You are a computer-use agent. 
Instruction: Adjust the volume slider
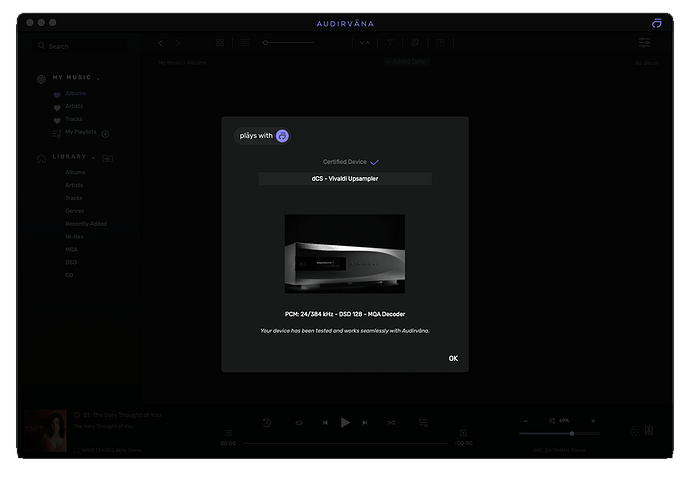pyautogui.click(x=559, y=434)
